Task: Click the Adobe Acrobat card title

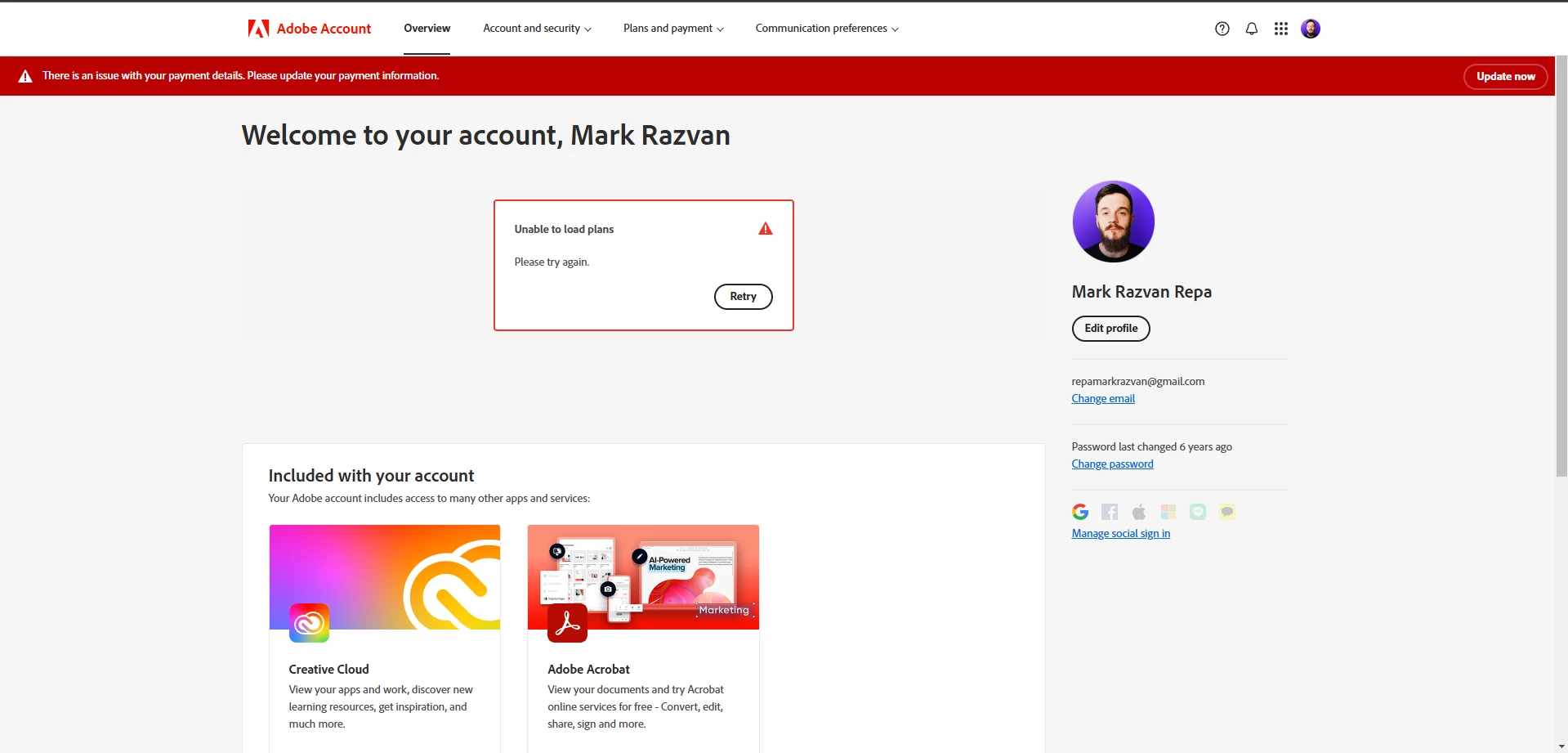Action: pos(588,670)
